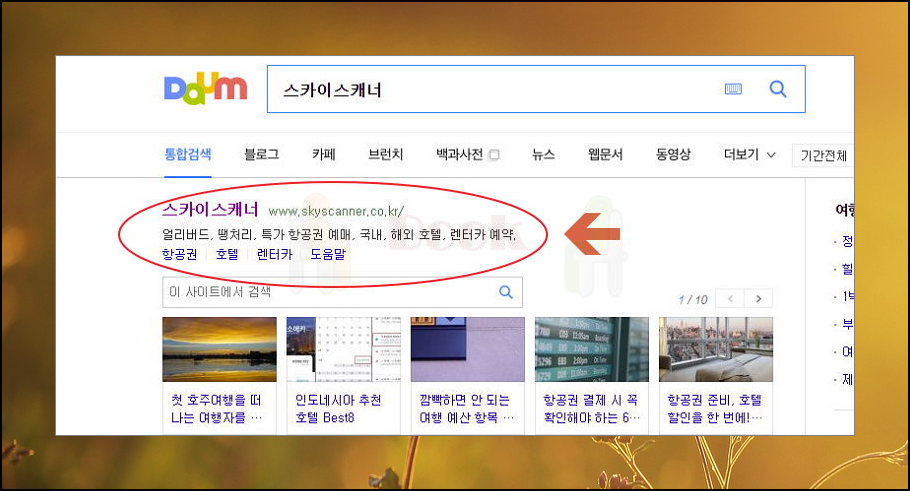Open the sunset lake thumbnail card

coord(219,349)
